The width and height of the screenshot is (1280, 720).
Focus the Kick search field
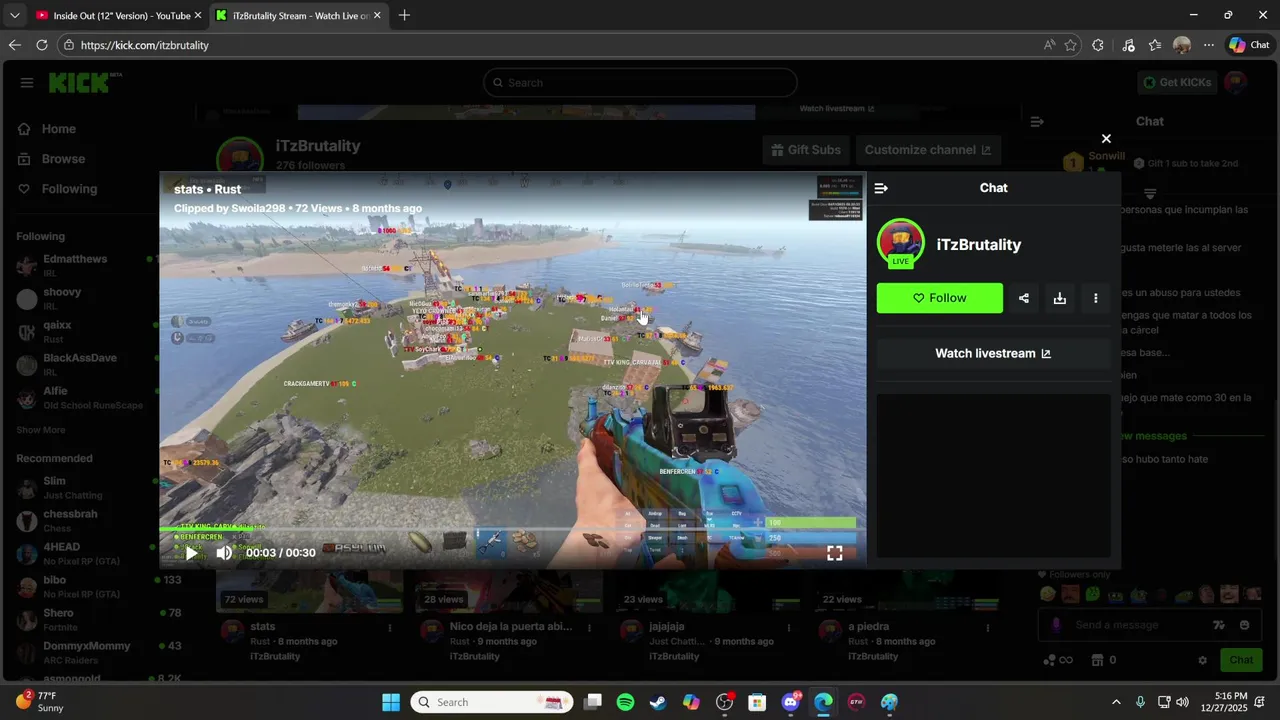(640, 83)
